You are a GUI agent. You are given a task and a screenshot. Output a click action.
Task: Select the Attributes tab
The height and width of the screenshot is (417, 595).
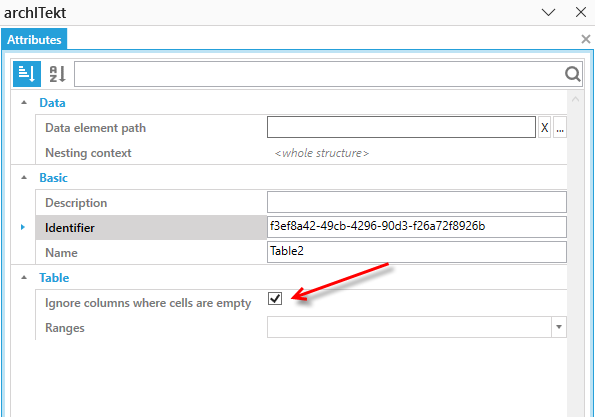34,39
